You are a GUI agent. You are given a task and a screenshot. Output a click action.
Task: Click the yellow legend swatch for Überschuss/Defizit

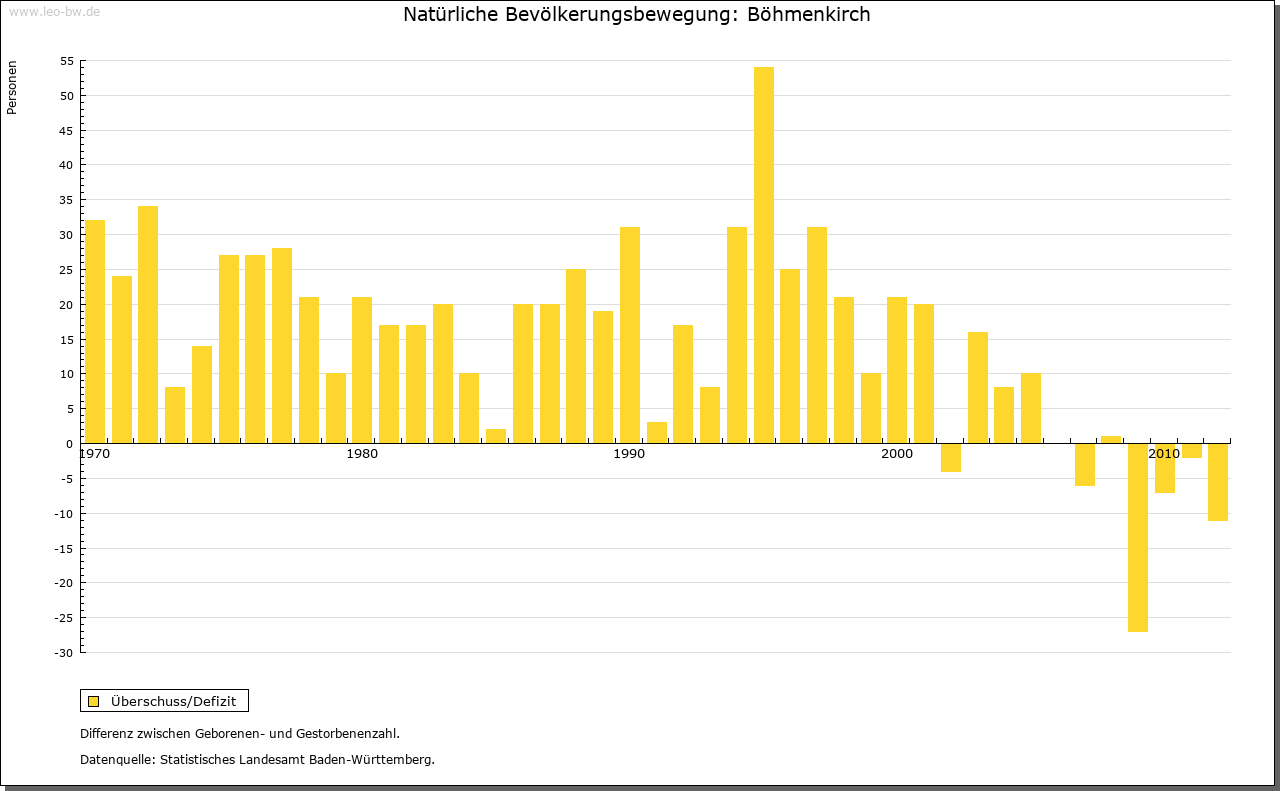(93, 701)
